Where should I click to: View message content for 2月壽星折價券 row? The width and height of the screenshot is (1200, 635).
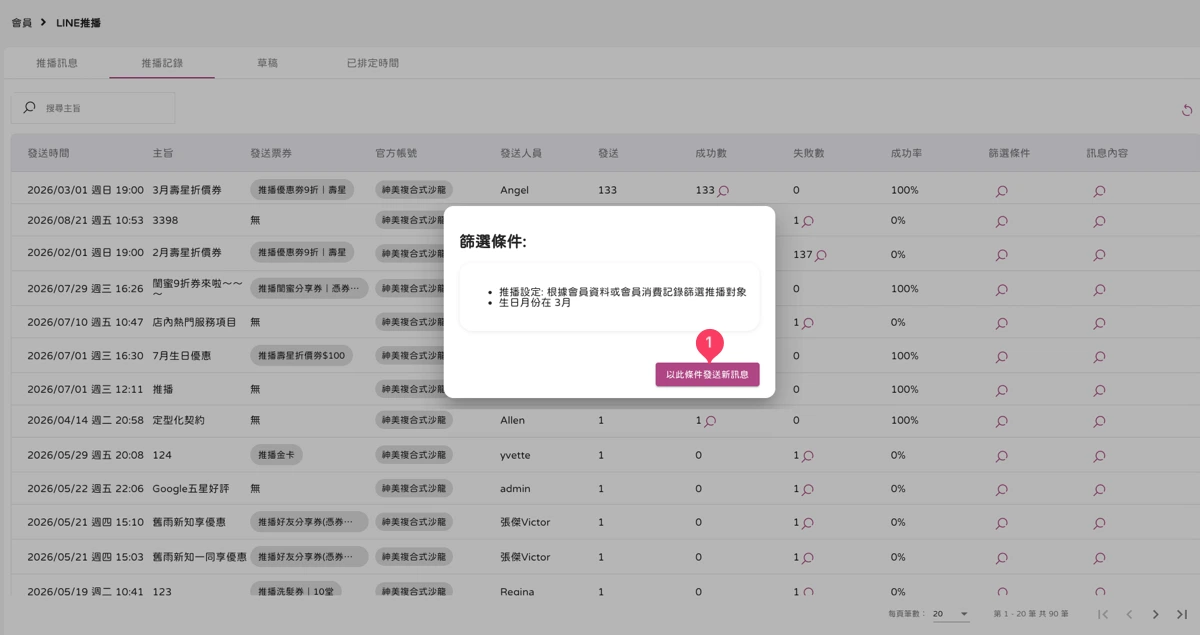1099,255
